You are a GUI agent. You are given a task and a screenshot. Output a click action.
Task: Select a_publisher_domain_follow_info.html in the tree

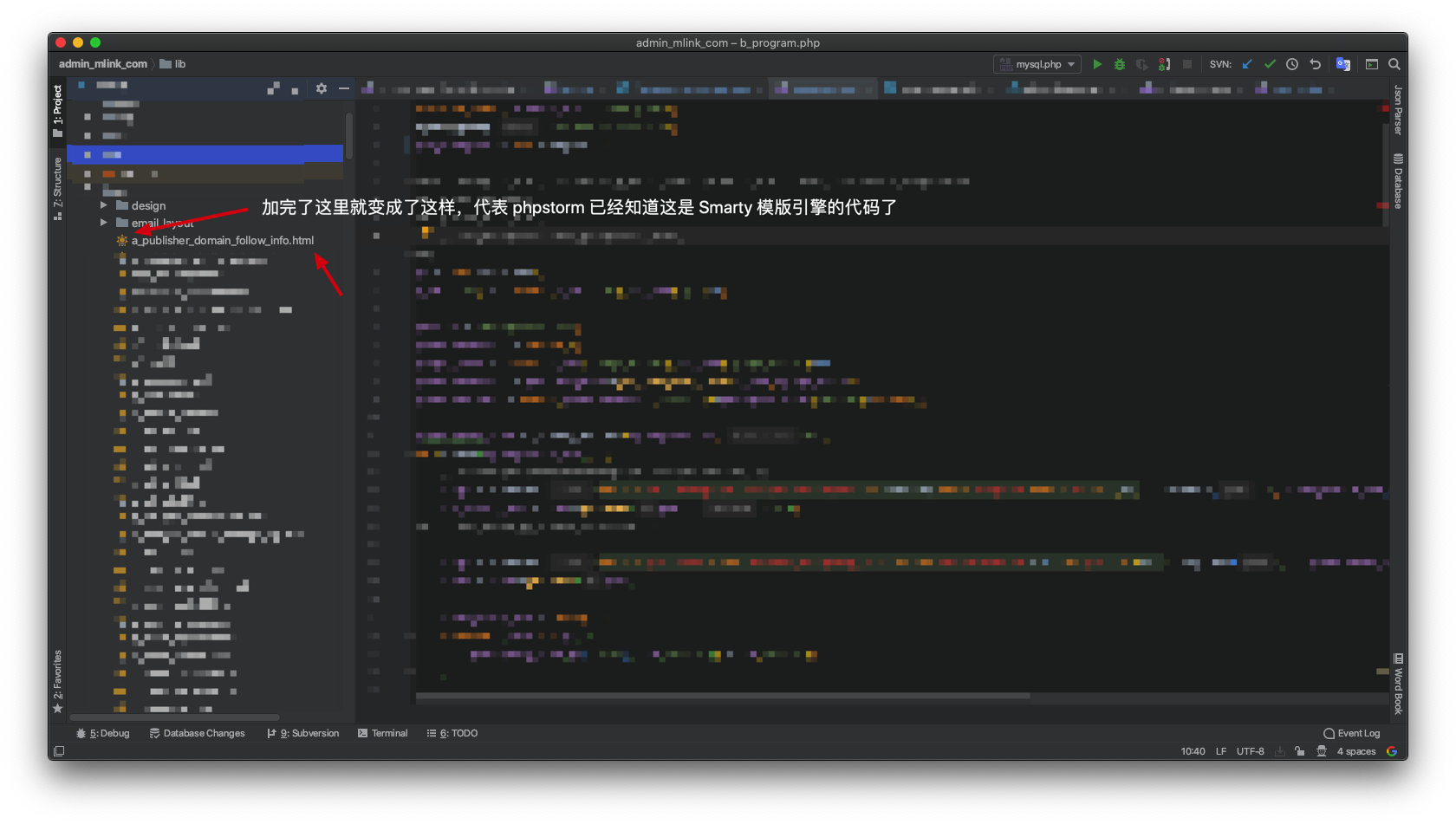(x=224, y=240)
